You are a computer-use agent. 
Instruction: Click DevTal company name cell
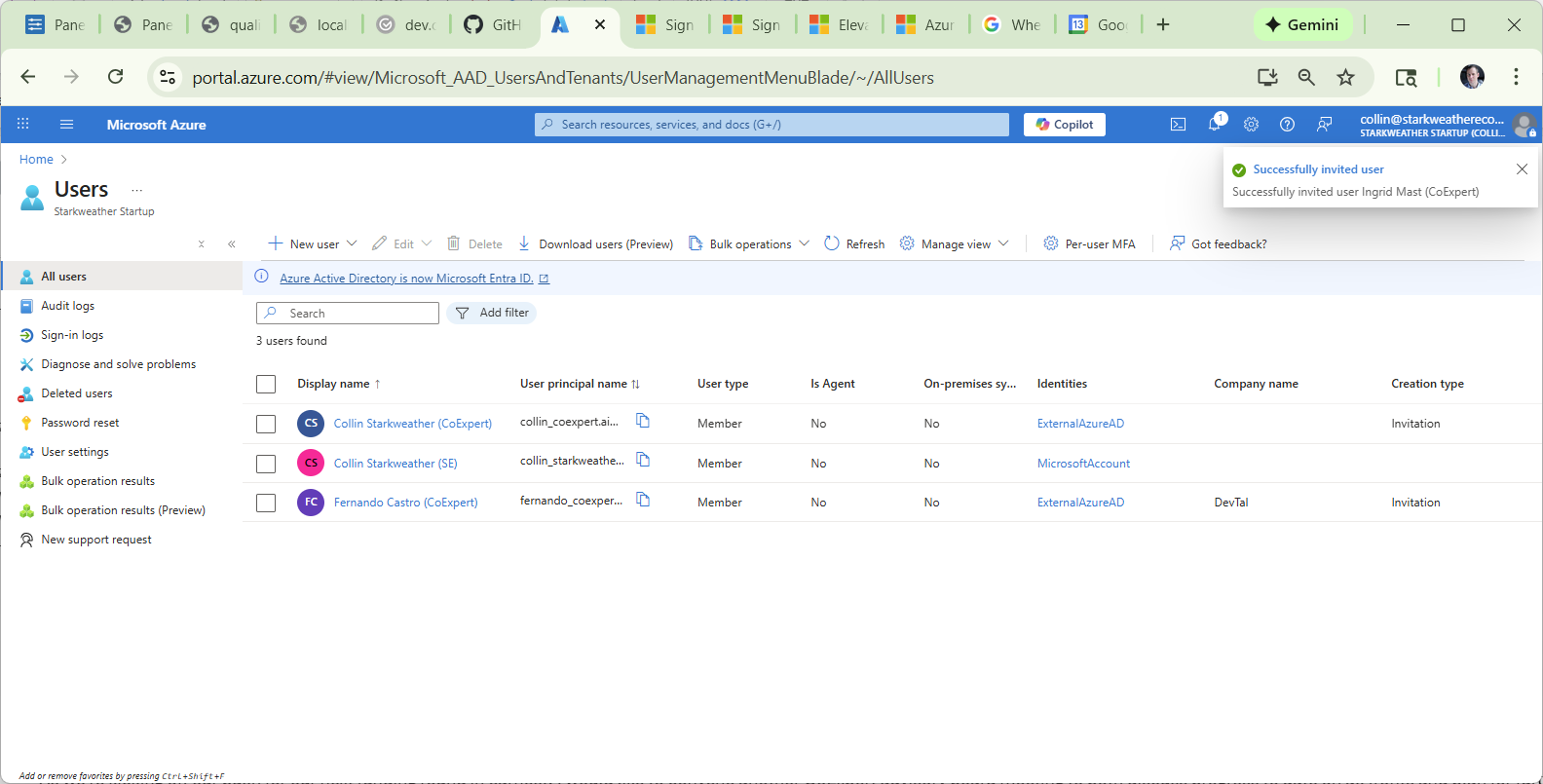(1231, 503)
